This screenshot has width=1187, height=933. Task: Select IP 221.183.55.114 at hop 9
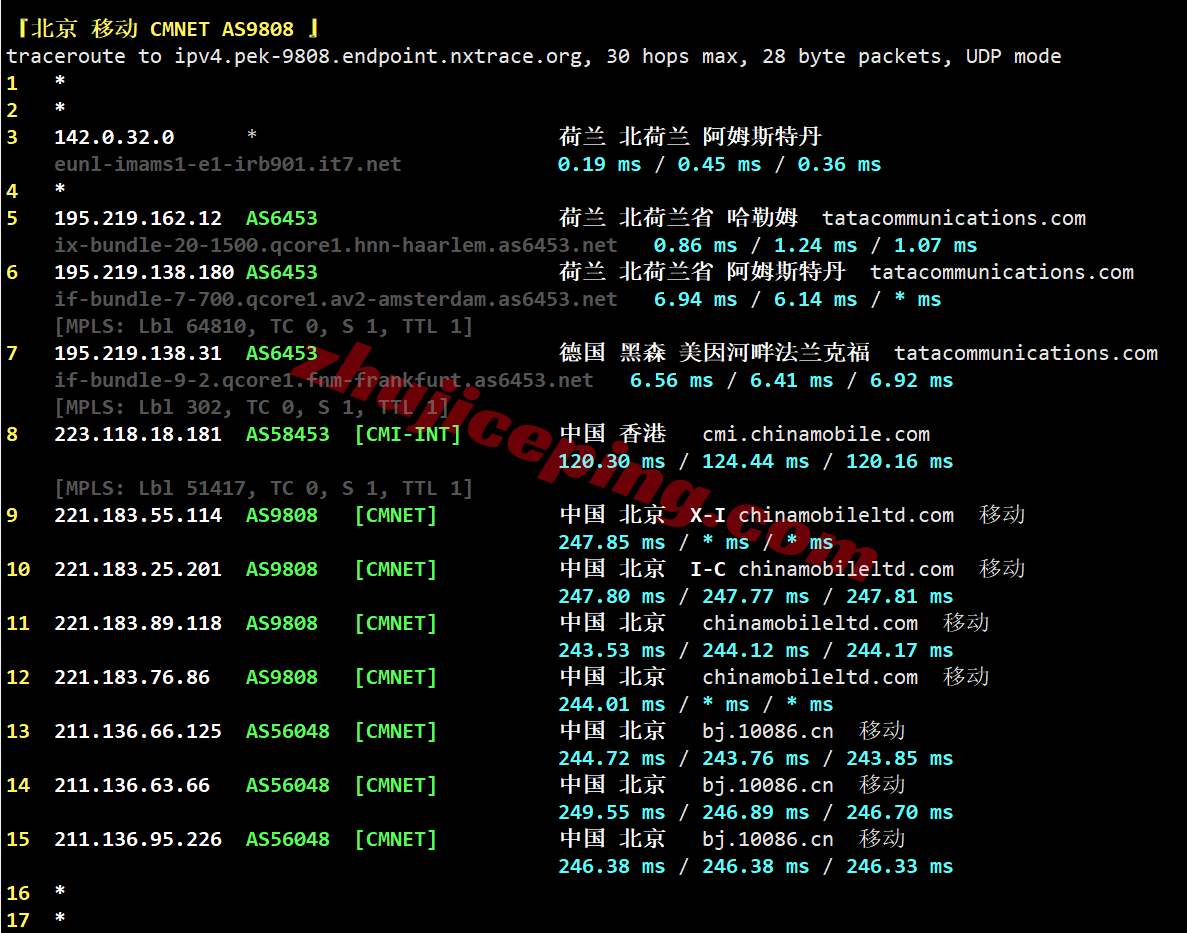[x=138, y=515]
